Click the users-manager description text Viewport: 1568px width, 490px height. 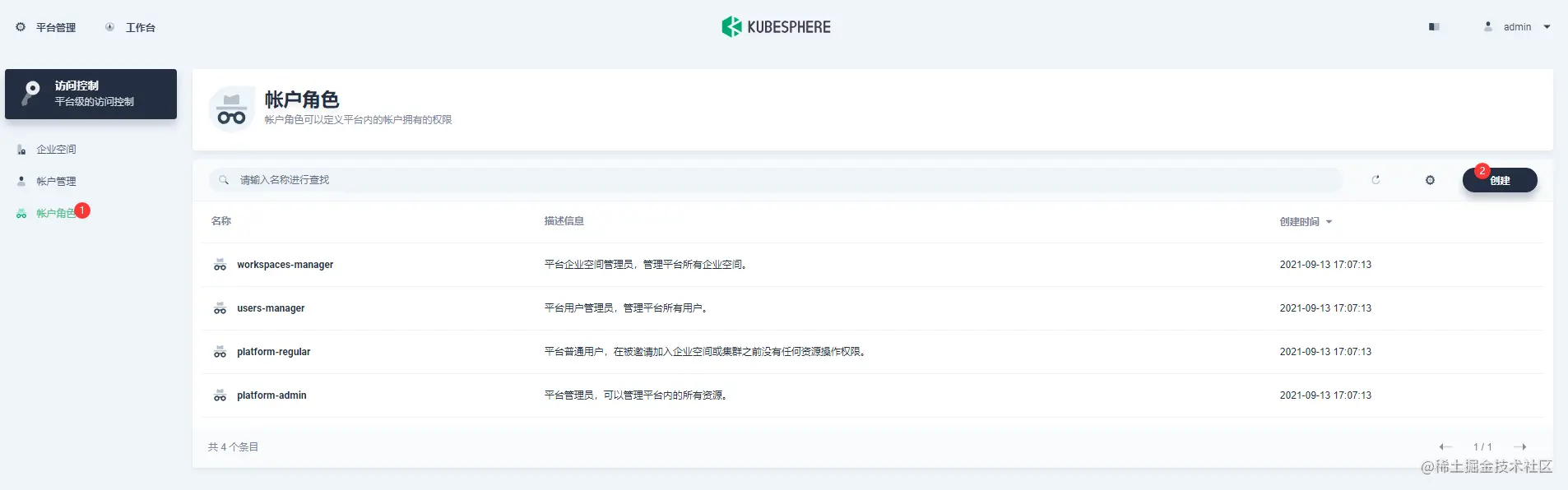627,308
